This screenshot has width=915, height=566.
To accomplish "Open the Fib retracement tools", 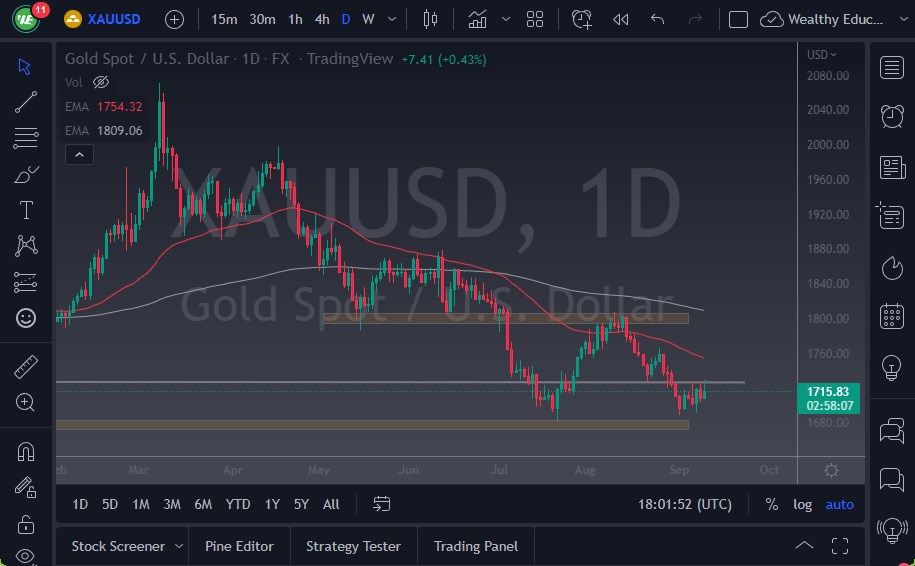I will click(26, 138).
